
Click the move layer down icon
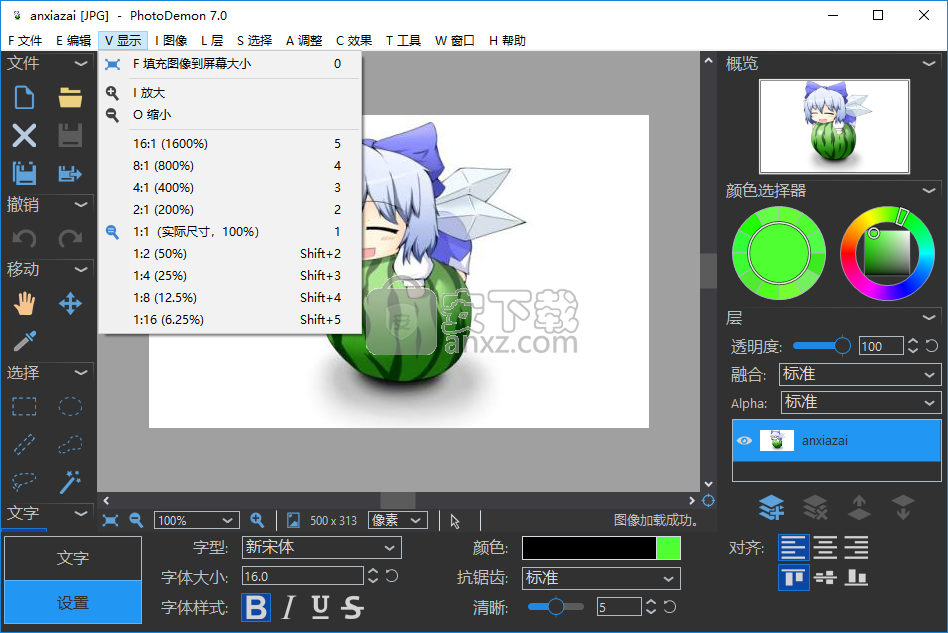(903, 507)
